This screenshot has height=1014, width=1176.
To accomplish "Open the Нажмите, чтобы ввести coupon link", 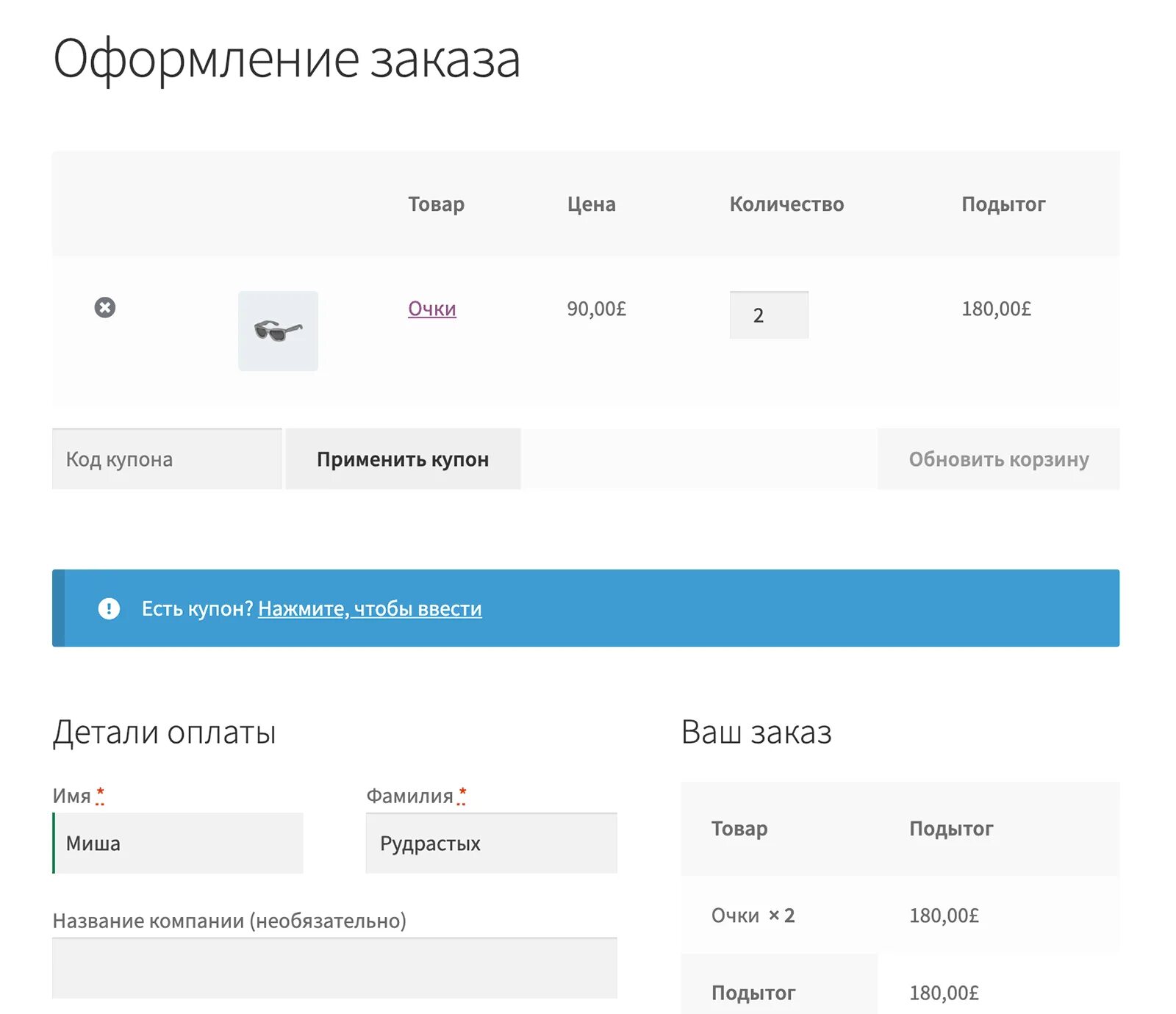I will point(370,608).
